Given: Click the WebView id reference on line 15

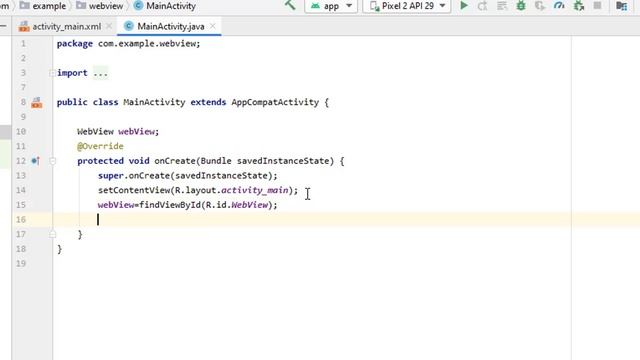Looking at the screenshot, I should pyautogui.click(x=249, y=205).
